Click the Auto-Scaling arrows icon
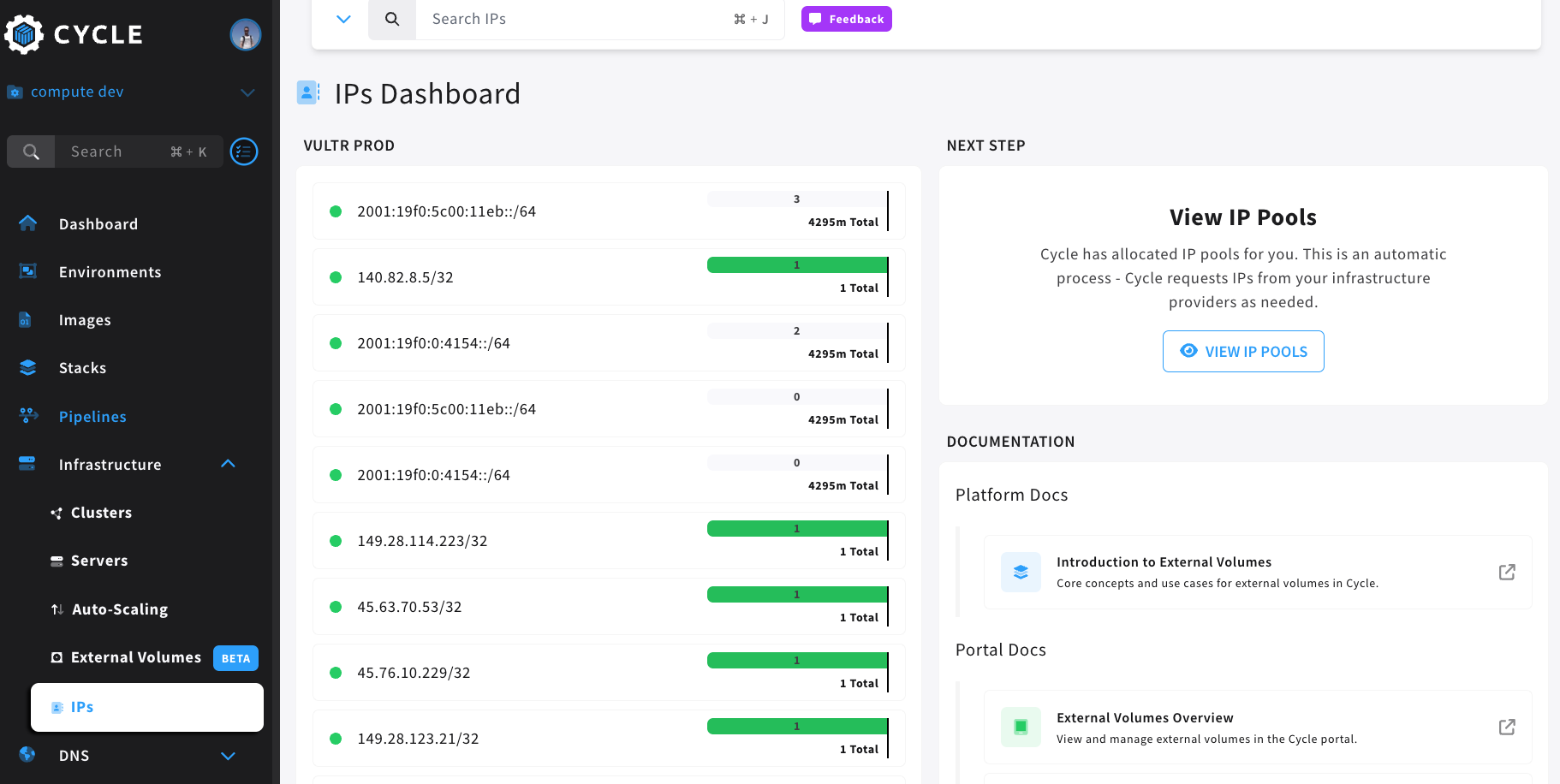Viewport: 1560px width, 784px height. tap(55, 609)
